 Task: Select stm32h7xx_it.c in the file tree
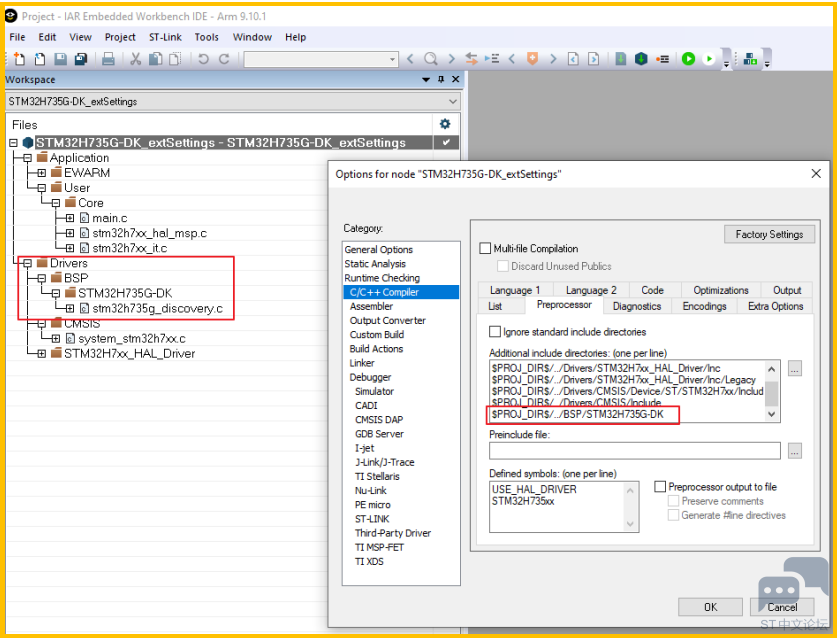(x=130, y=248)
